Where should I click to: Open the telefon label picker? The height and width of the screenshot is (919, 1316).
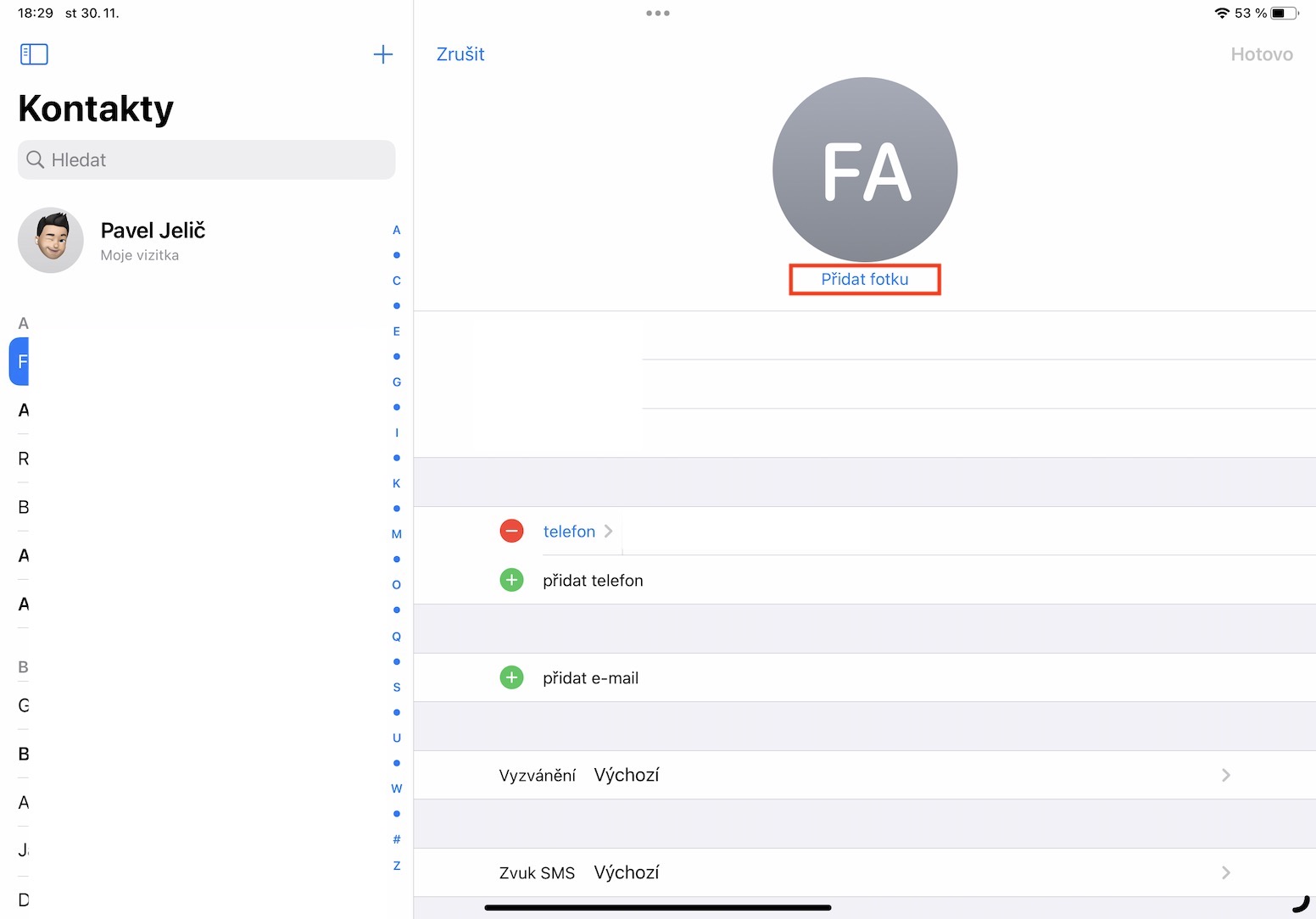click(x=577, y=532)
